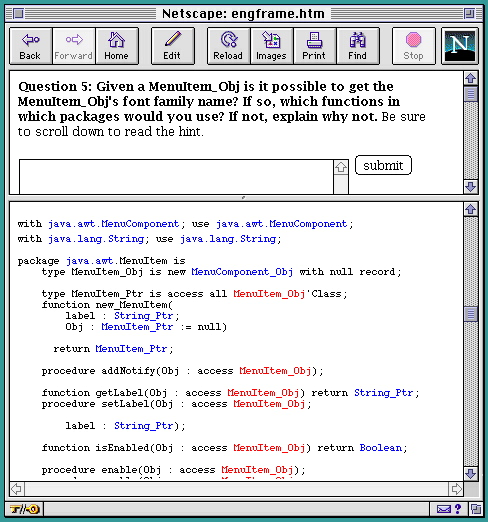Go back with the Back button
The height and width of the screenshot is (522, 488).
(x=31, y=46)
